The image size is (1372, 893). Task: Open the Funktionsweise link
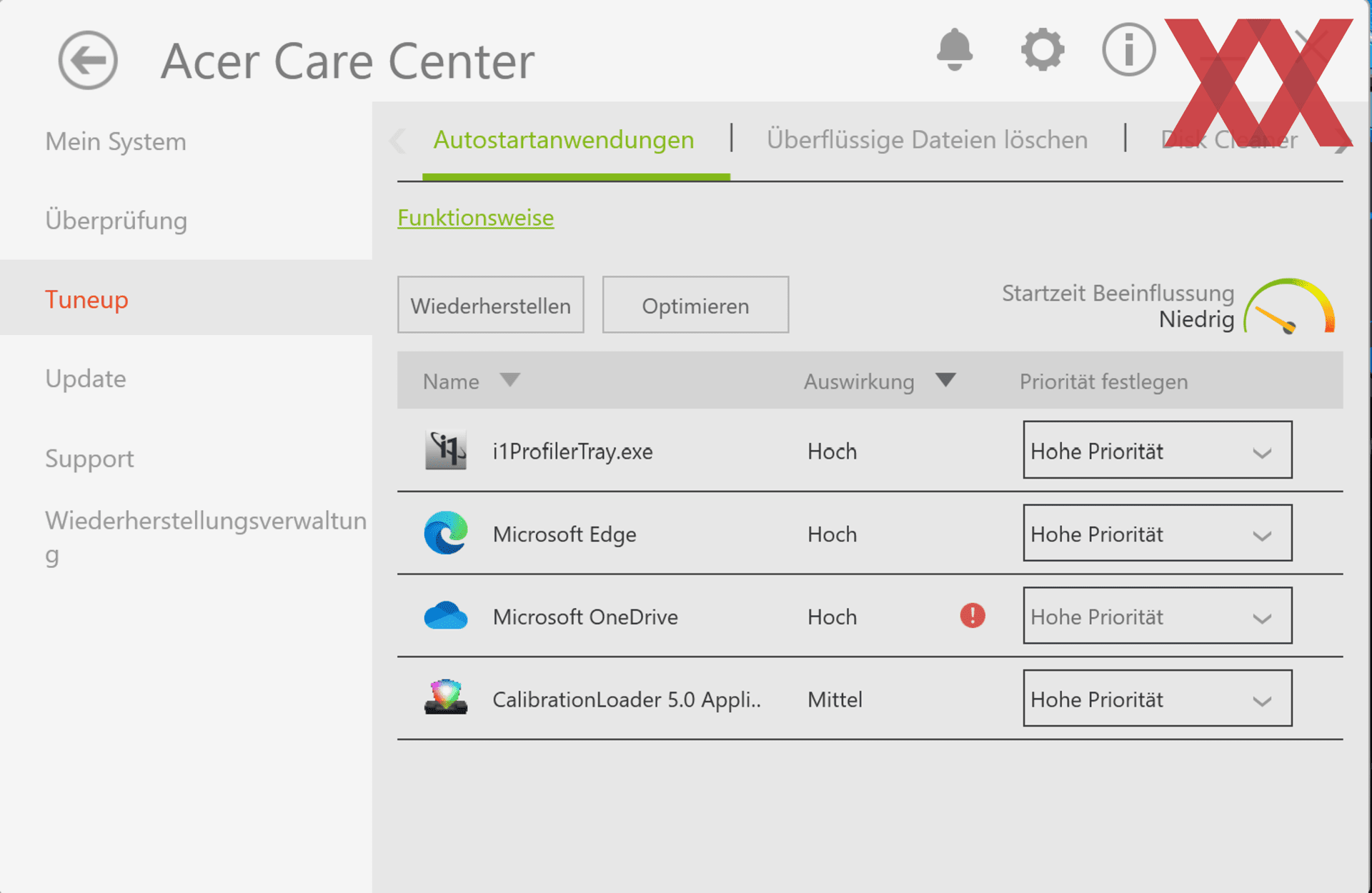475,217
